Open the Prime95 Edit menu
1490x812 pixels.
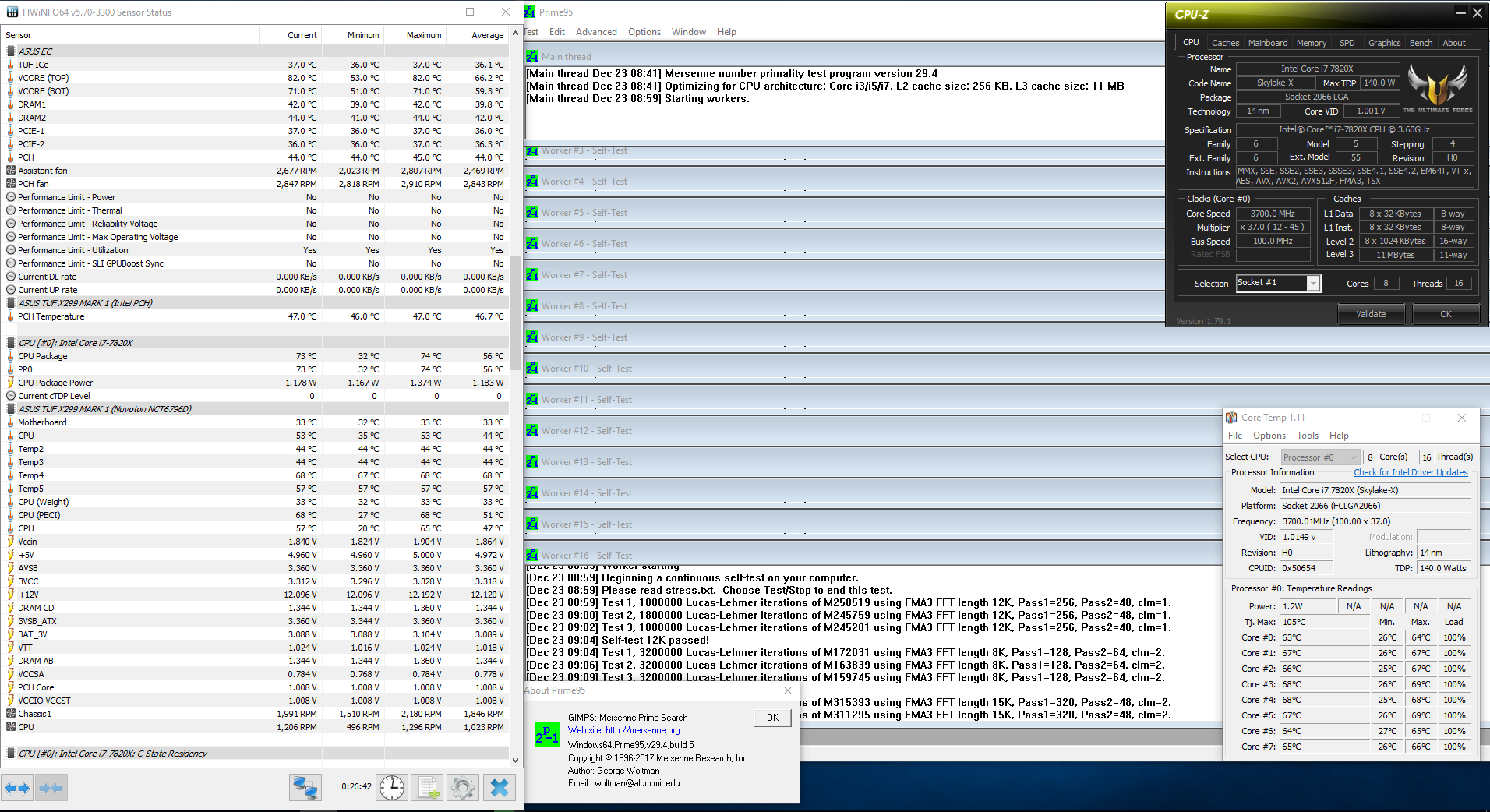[557, 32]
